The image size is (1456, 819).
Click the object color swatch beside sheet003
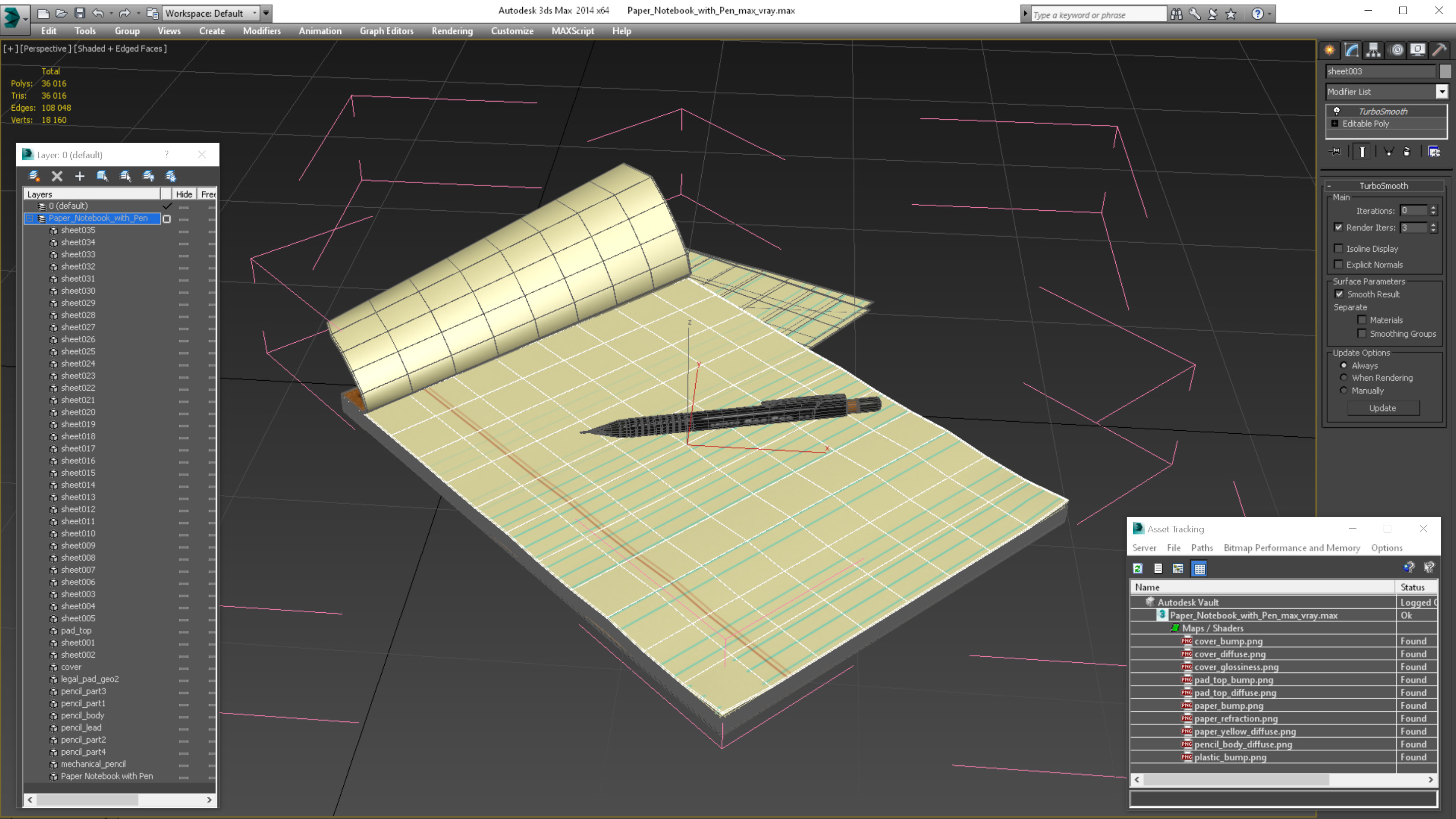click(1445, 71)
